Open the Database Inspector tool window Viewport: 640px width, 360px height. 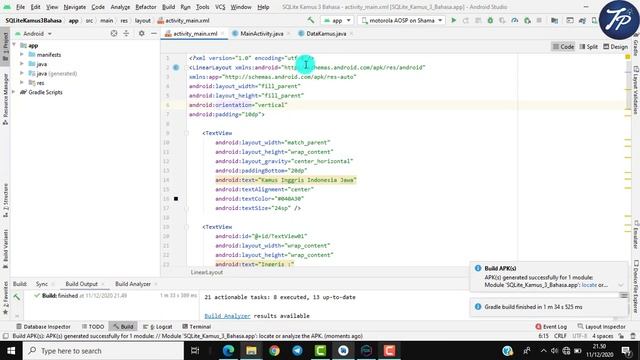click(43, 327)
